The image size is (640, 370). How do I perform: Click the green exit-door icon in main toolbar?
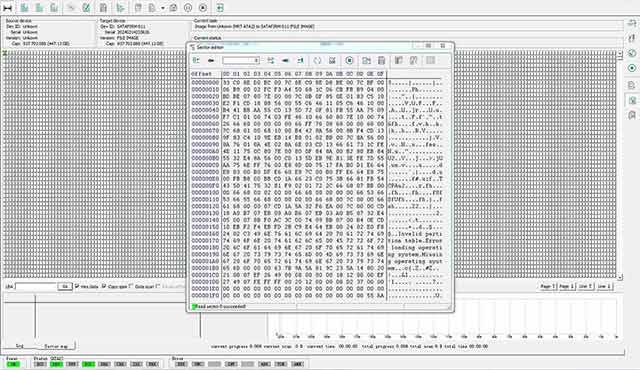[x=220, y=8]
